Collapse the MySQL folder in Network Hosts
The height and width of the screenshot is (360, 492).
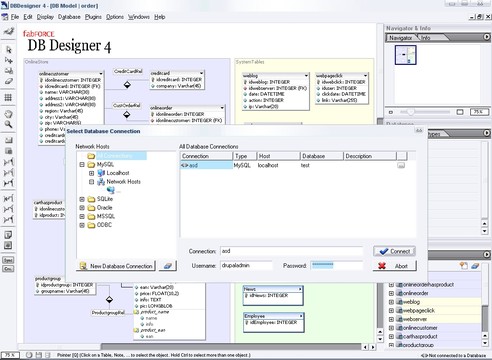82,165
